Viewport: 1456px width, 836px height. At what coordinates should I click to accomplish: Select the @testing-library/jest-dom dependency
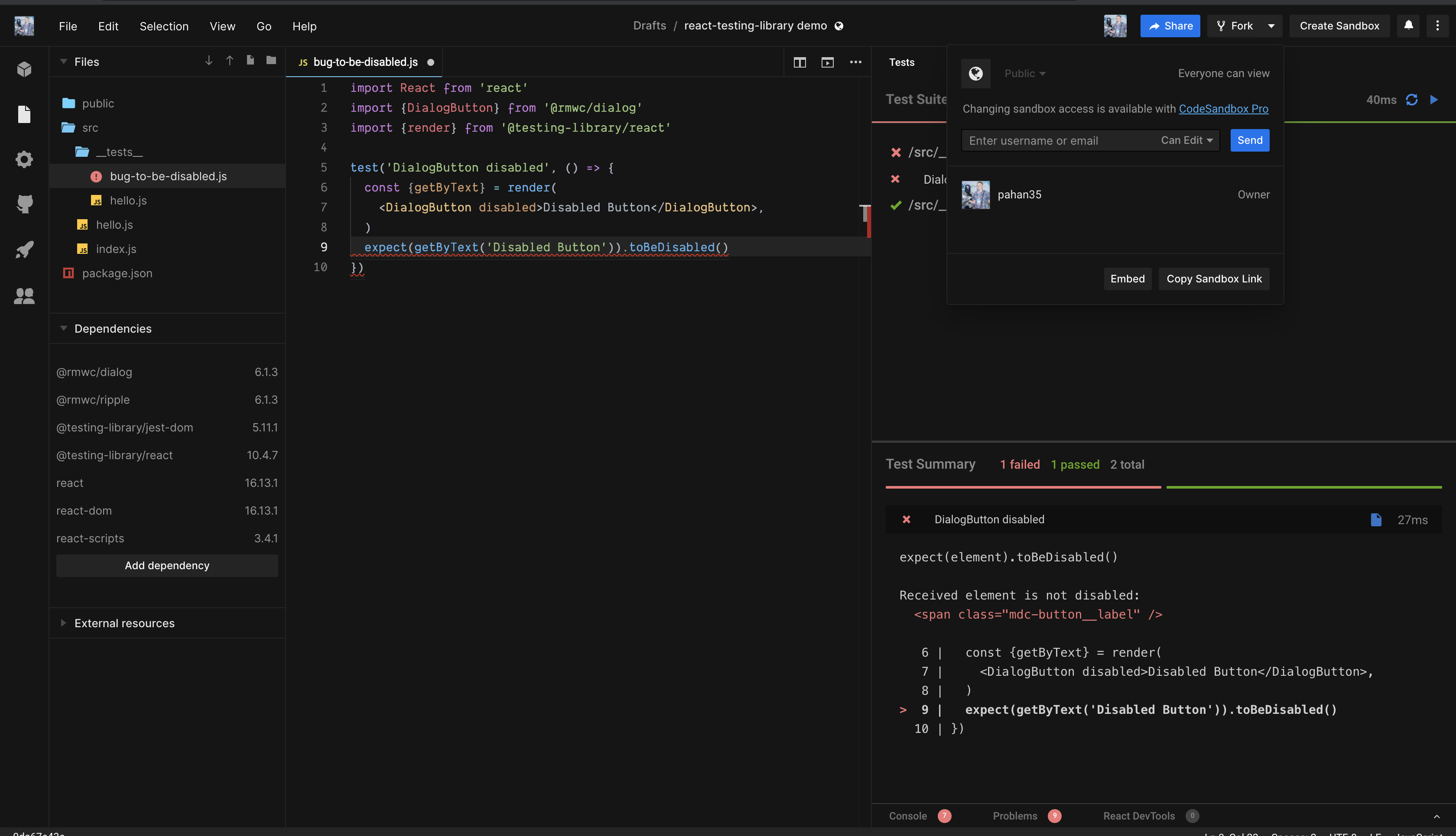pos(166,427)
